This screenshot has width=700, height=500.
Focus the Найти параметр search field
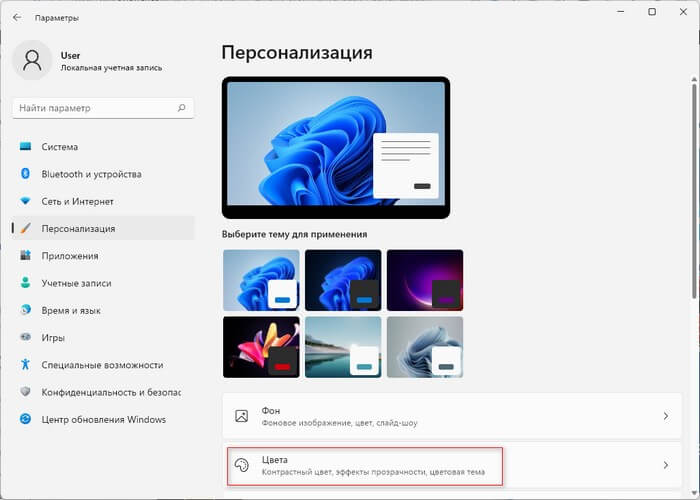pyautogui.click(x=103, y=108)
